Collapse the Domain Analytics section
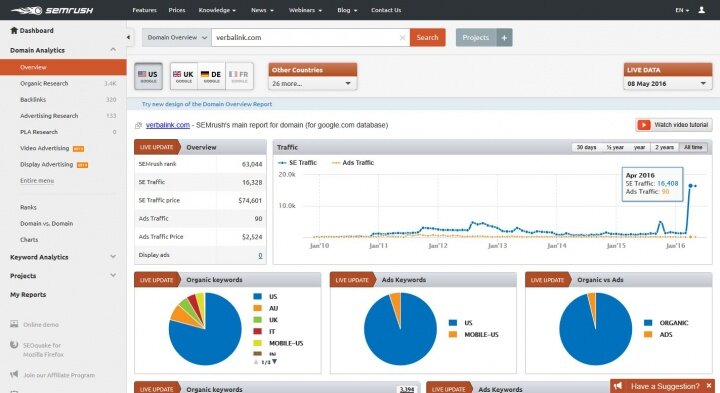The image size is (720, 393). pyautogui.click(x=113, y=50)
